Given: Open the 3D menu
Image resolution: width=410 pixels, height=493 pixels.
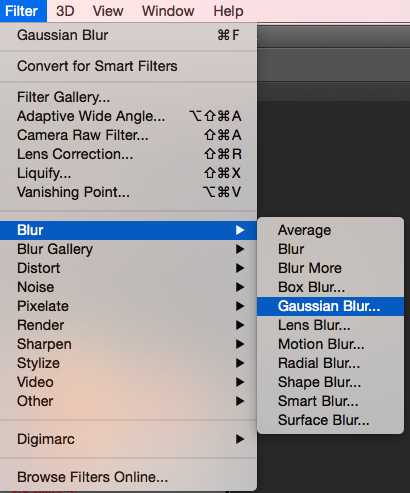Looking at the screenshot, I should 65,11.
